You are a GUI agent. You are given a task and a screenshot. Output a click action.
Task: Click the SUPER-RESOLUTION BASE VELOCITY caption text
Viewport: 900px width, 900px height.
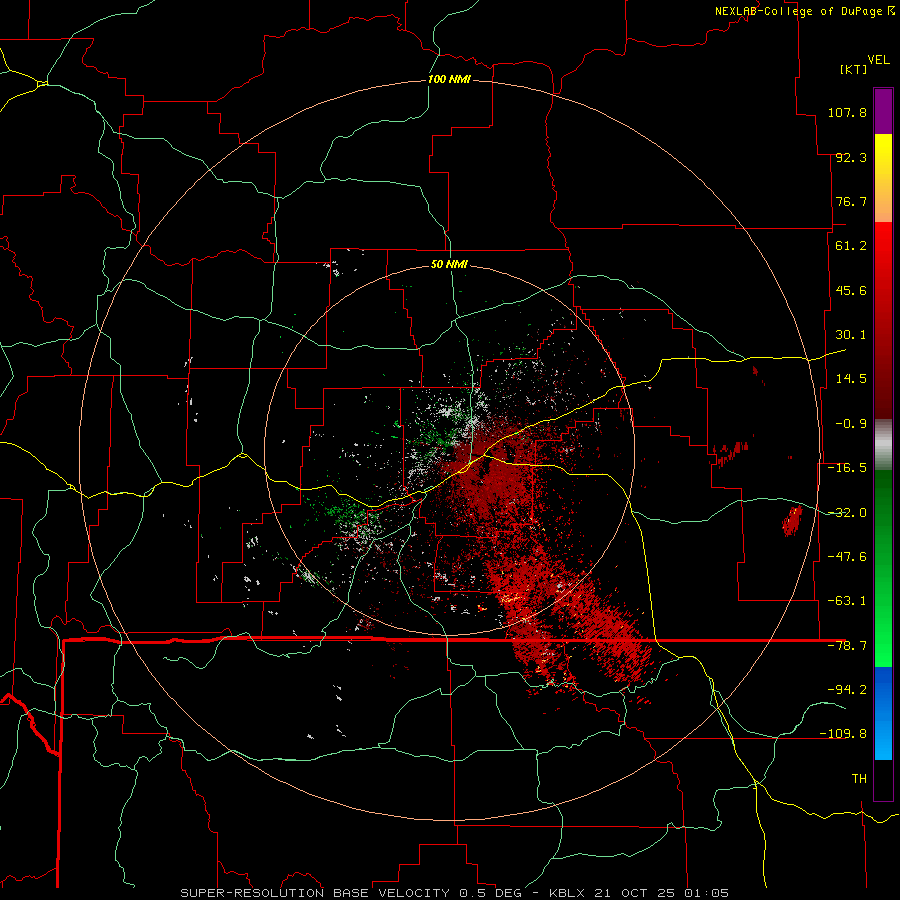pos(315,893)
